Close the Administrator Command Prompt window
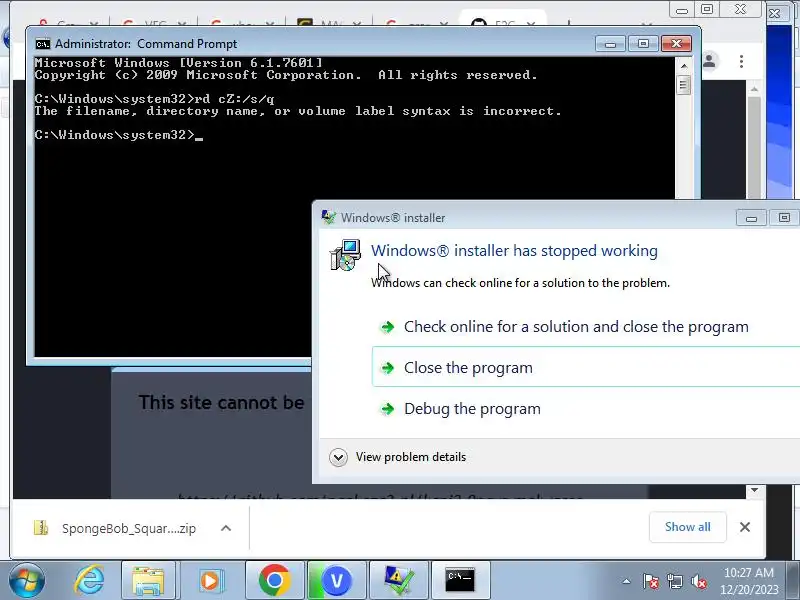This screenshot has height=600, width=800. (x=676, y=44)
